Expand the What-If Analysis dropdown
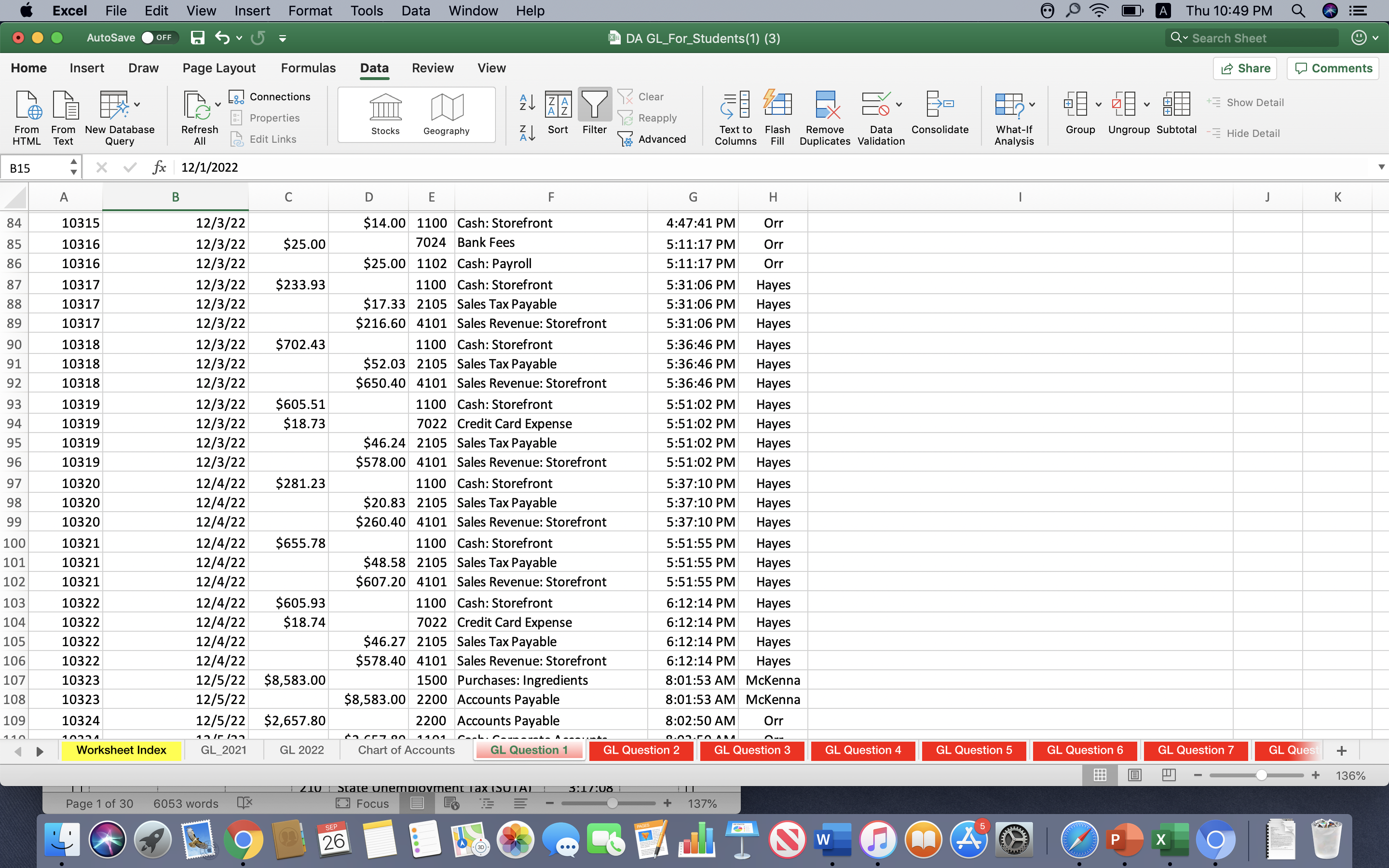 pos(1032,105)
